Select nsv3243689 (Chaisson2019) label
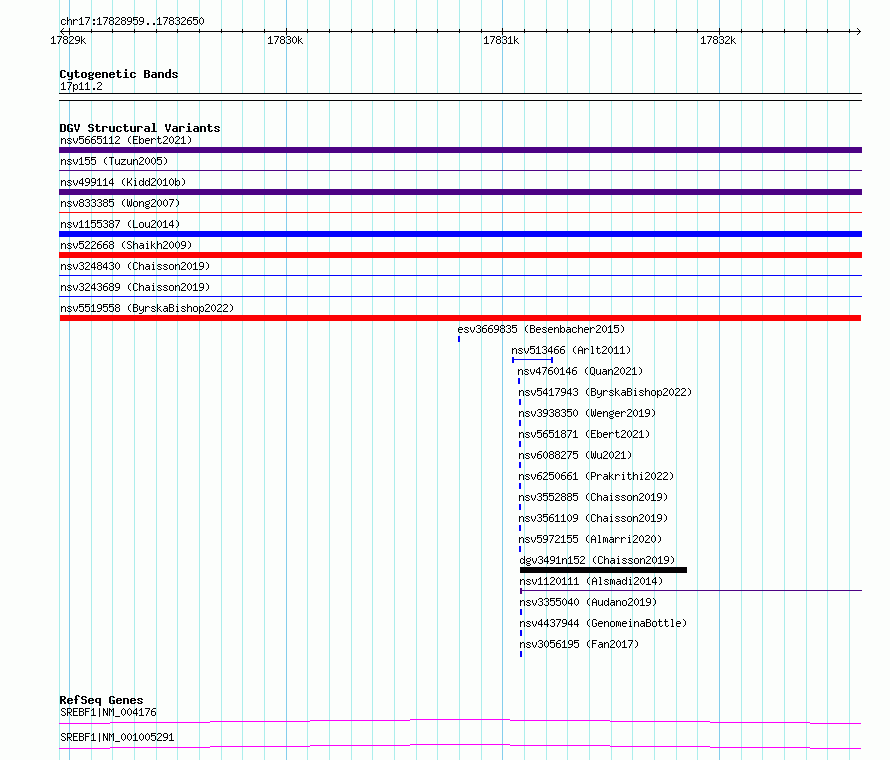890x760 pixels. (135, 287)
